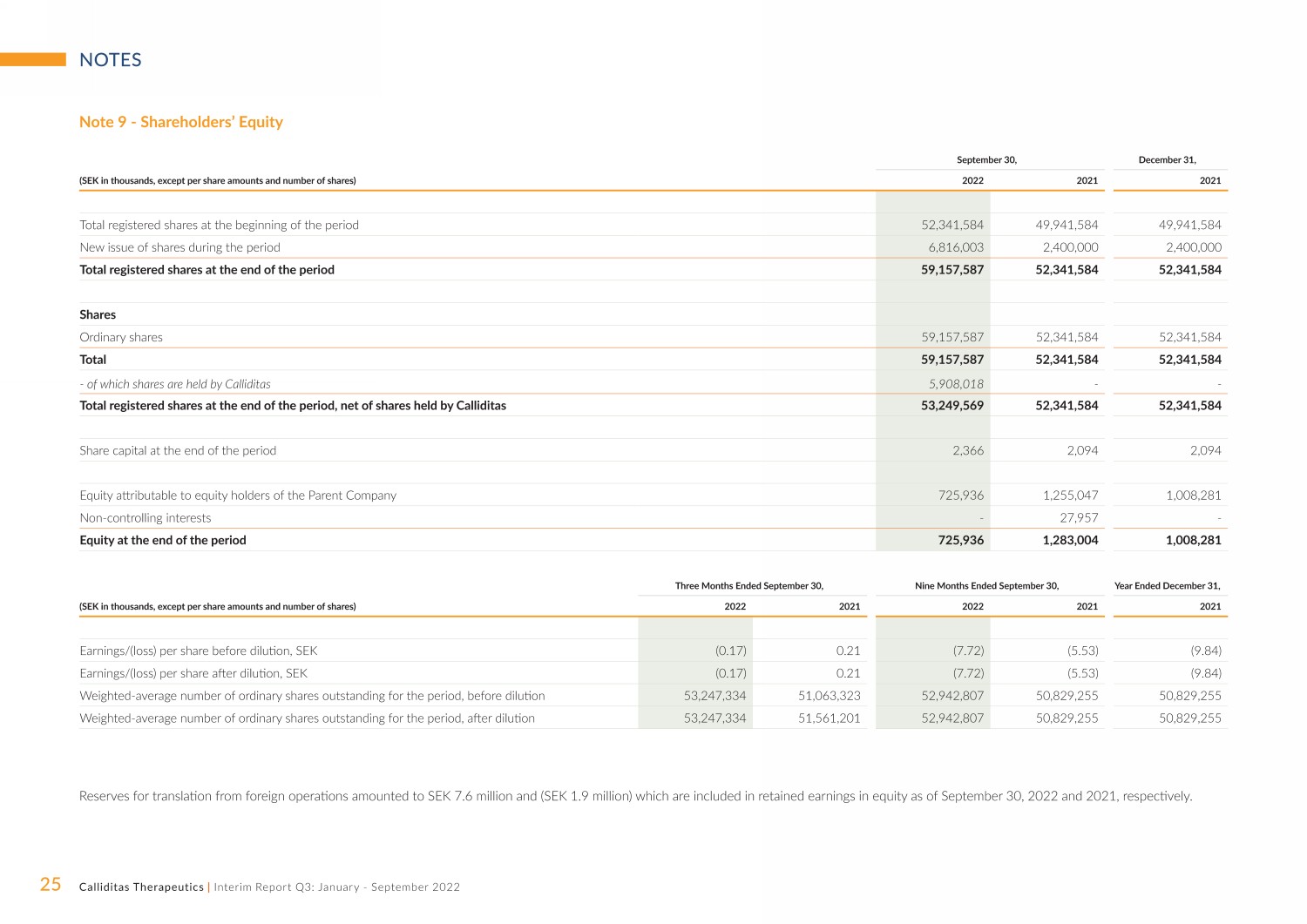Select the non-controlling interests value 27,957
Screen dimensions: 1307x924
[x=1079, y=518]
